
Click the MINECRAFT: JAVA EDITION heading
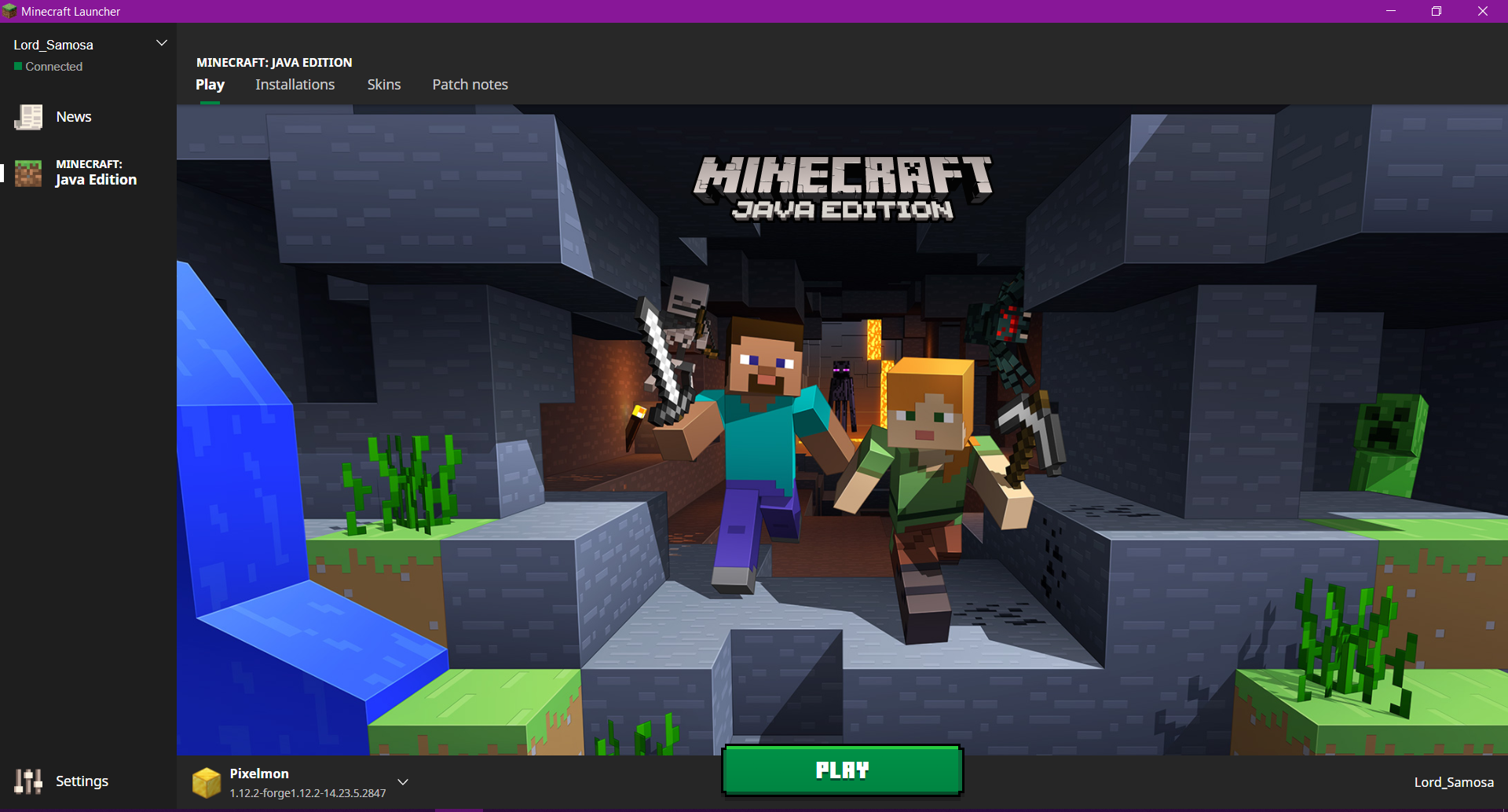click(274, 62)
